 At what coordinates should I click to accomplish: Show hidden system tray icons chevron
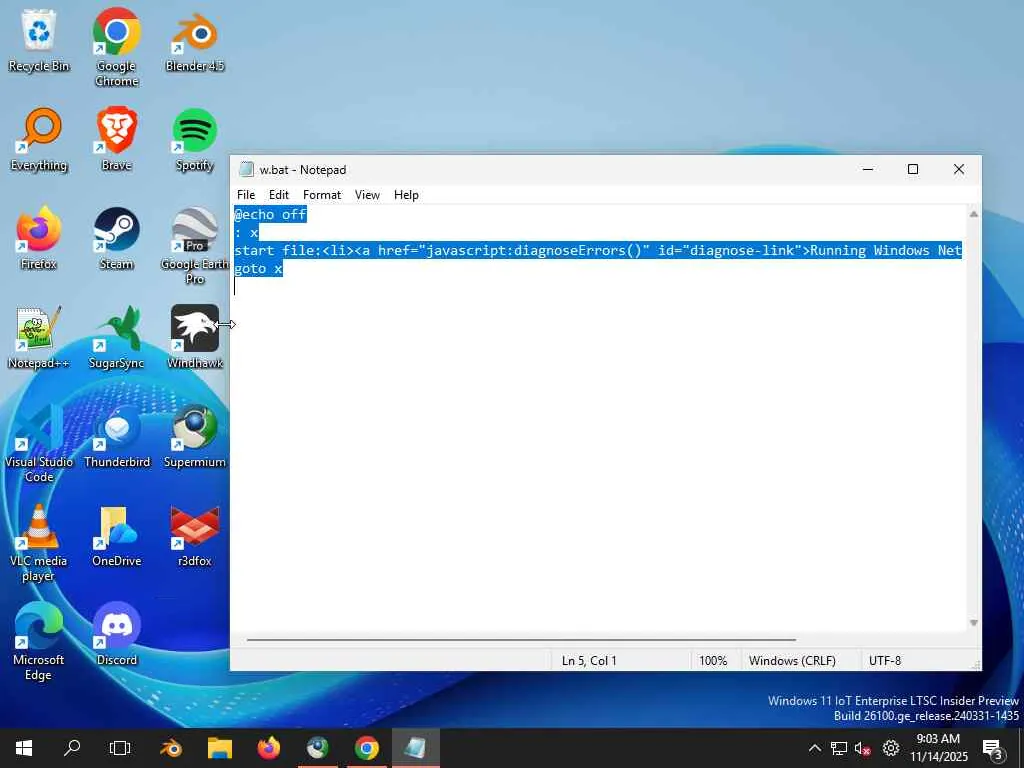815,748
